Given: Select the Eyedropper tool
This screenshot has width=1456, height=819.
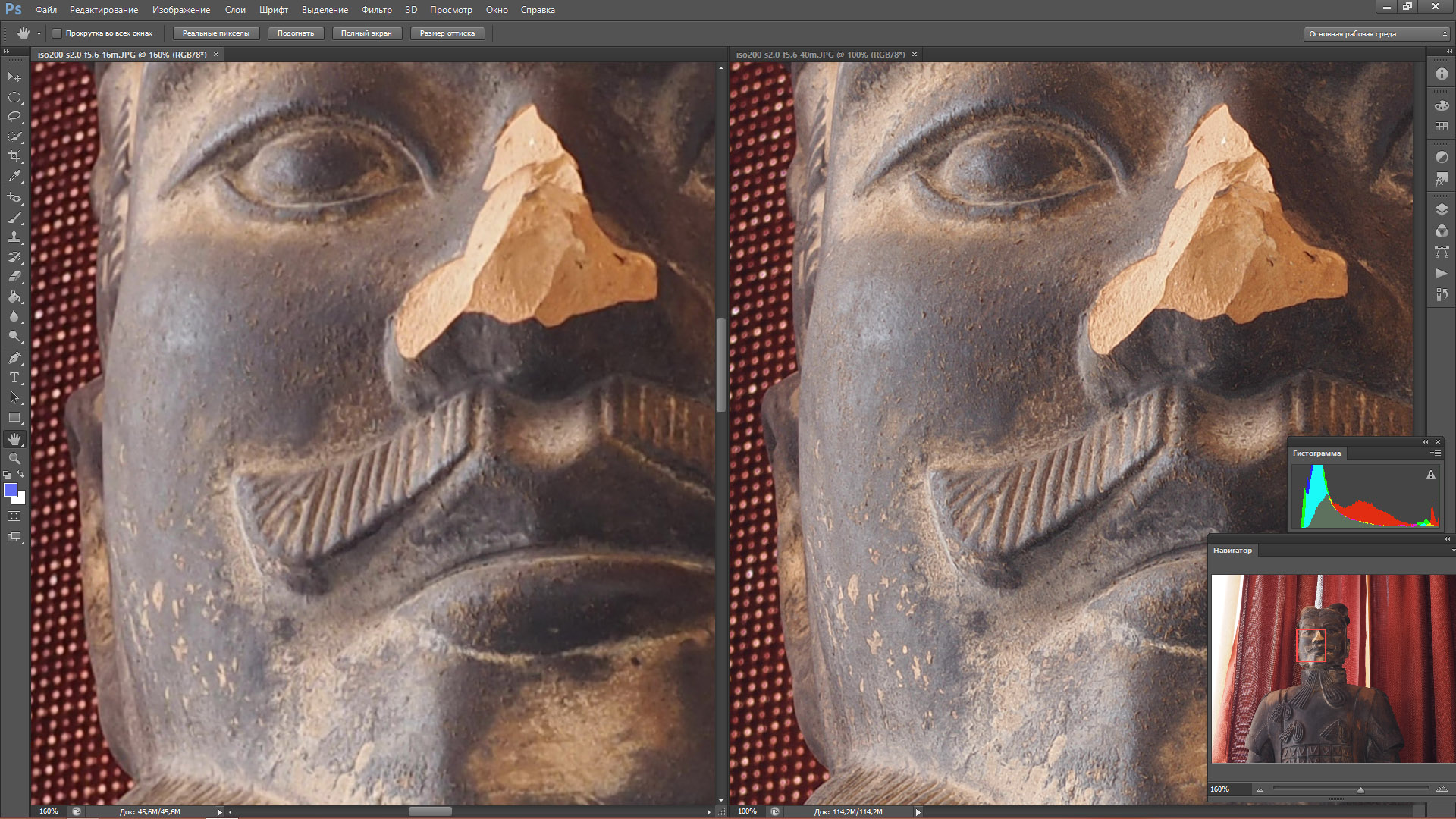Looking at the screenshot, I should click(x=14, y=176).
